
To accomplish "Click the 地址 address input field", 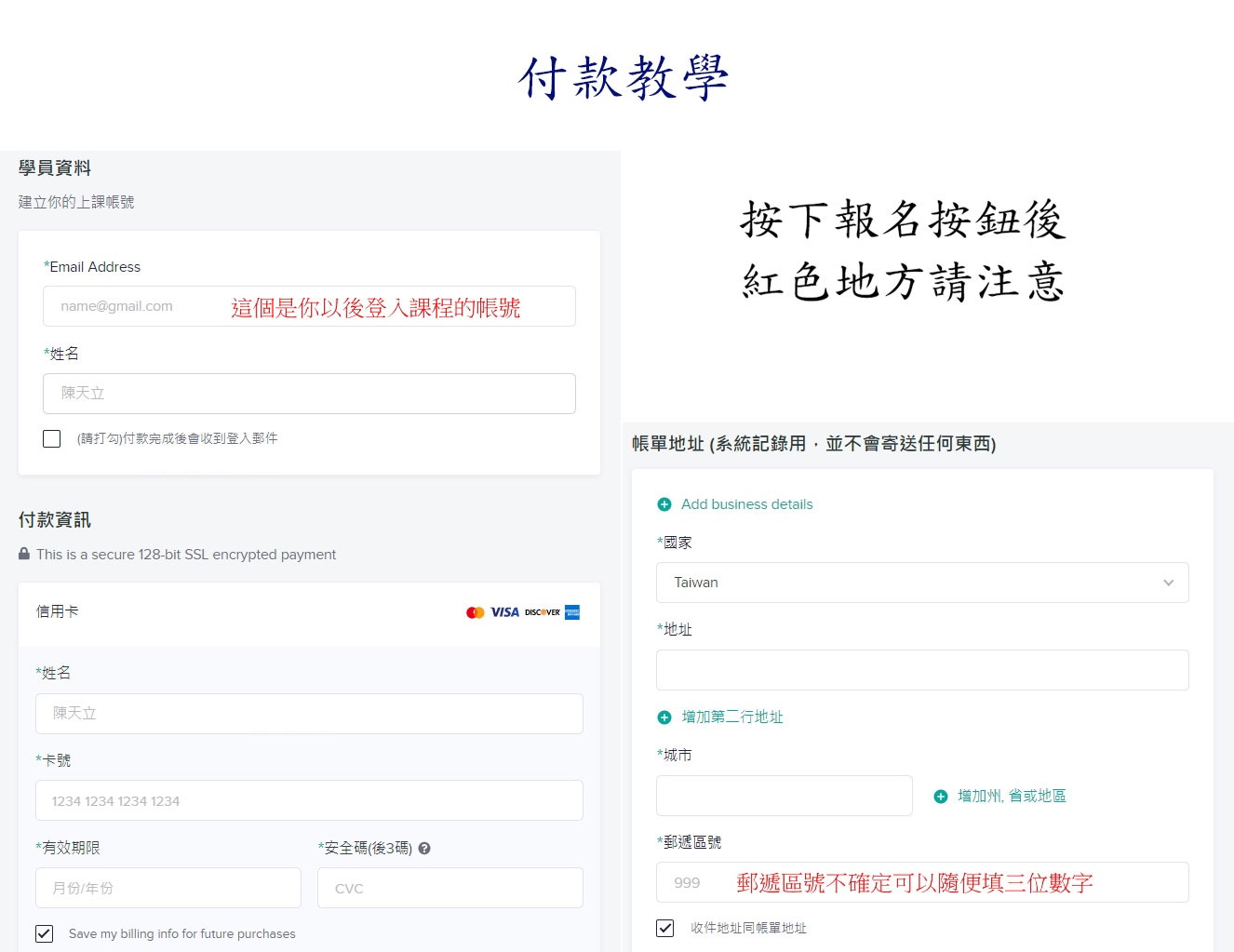I will click(922, 670).
